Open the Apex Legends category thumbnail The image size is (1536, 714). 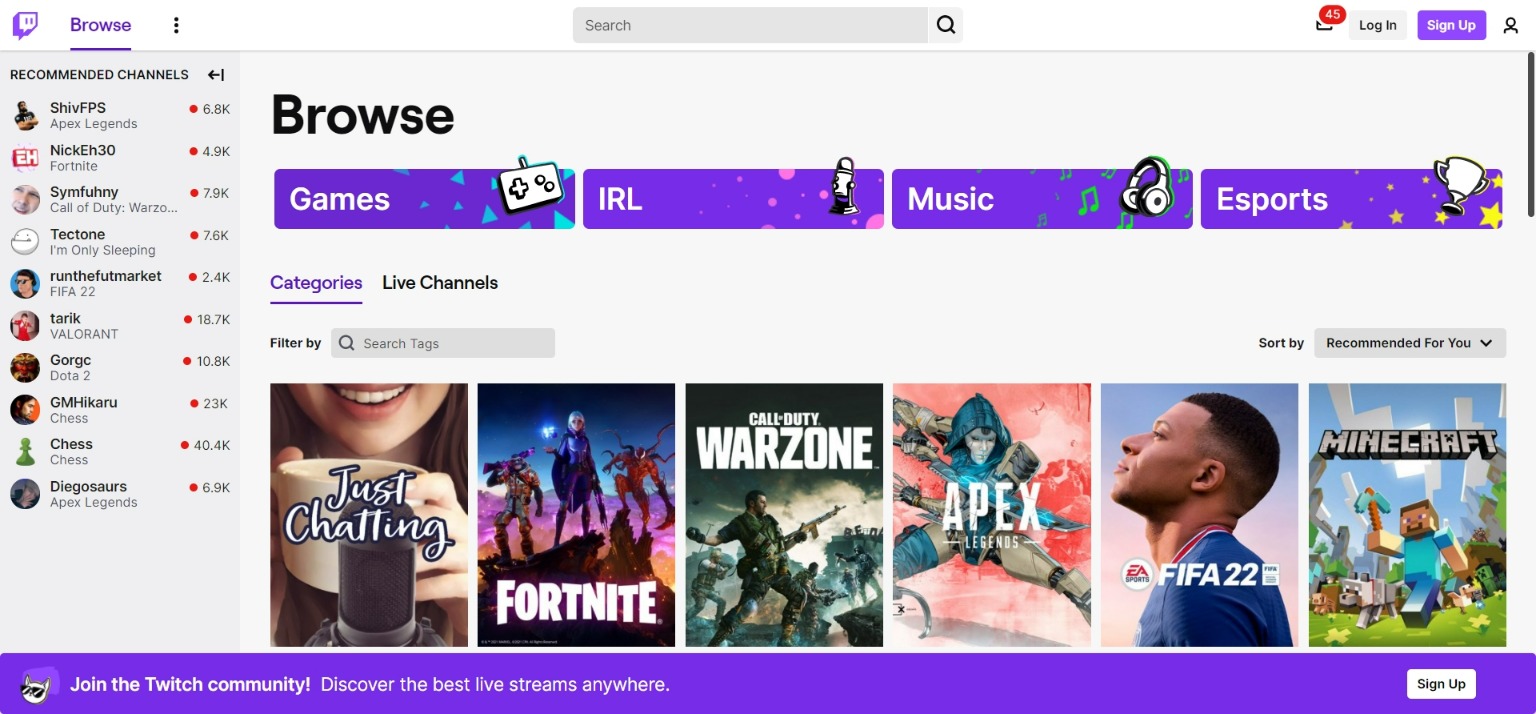(992, 515)
